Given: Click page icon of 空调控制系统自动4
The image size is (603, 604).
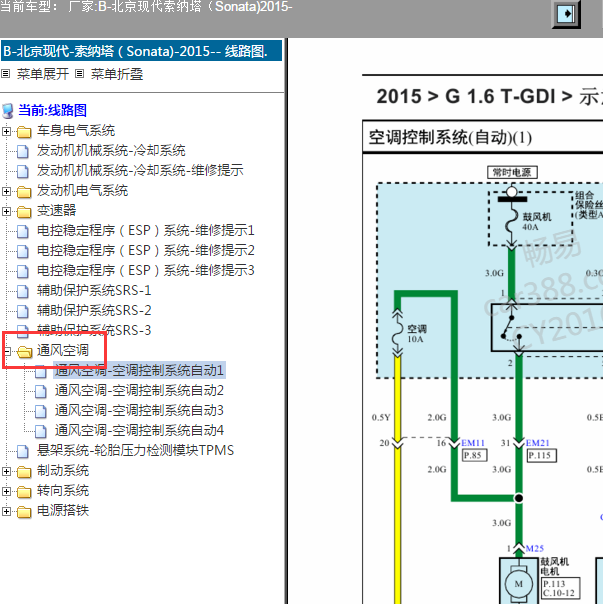Looking at the screenshot, I should (41, 431).
